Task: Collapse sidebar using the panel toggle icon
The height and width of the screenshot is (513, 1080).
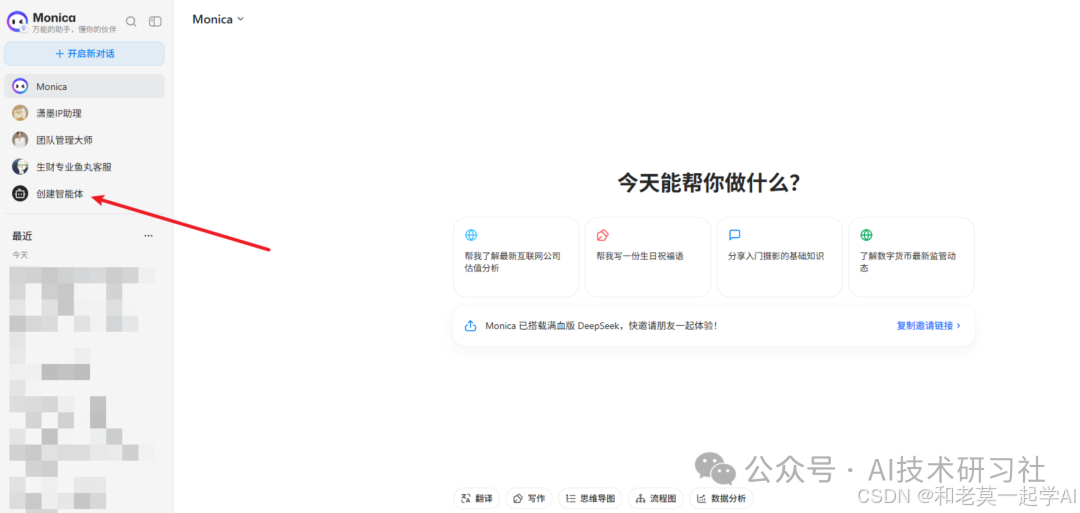Action: point(156,21)
